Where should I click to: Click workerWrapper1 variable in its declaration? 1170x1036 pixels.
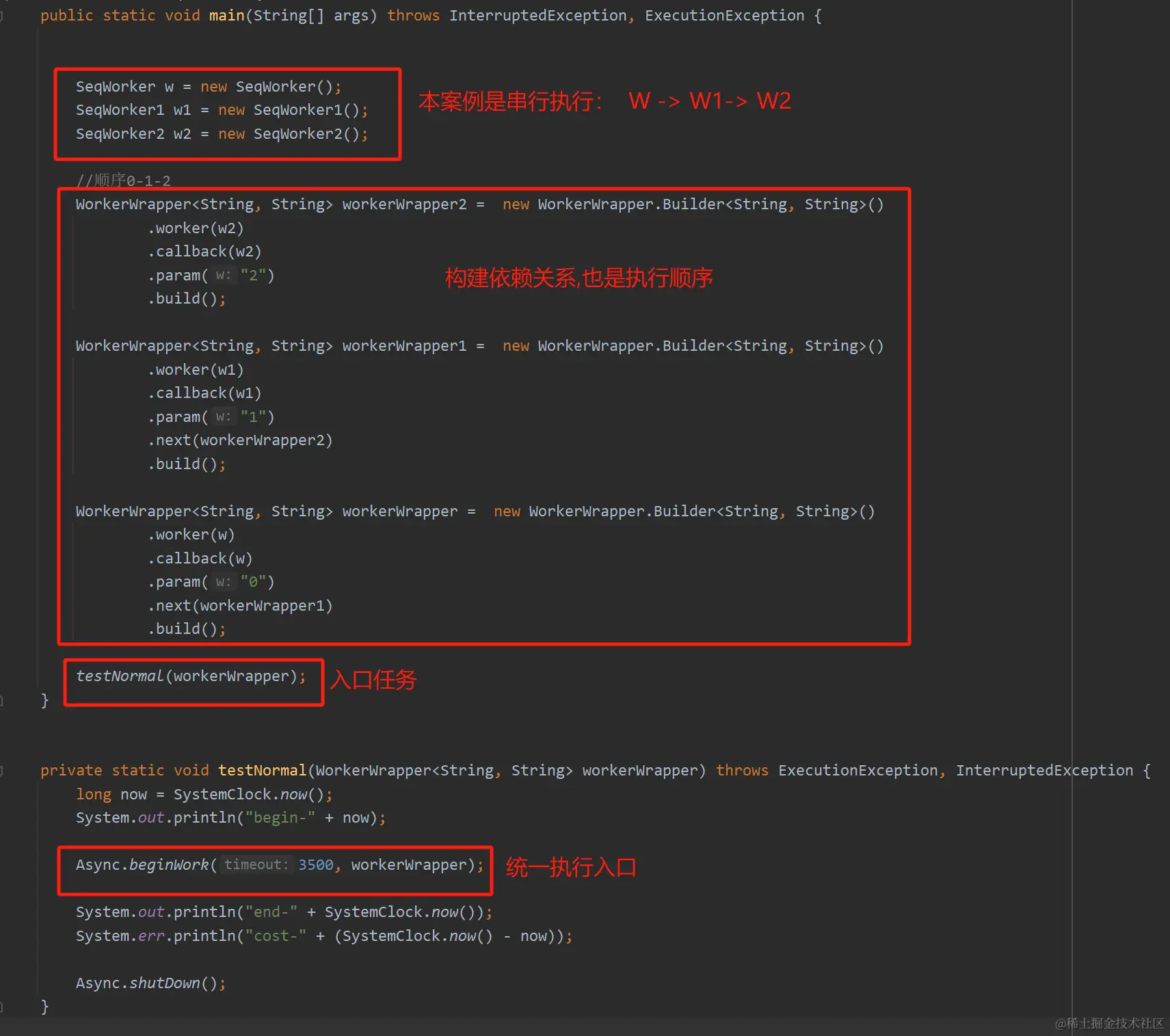point(404,346)
